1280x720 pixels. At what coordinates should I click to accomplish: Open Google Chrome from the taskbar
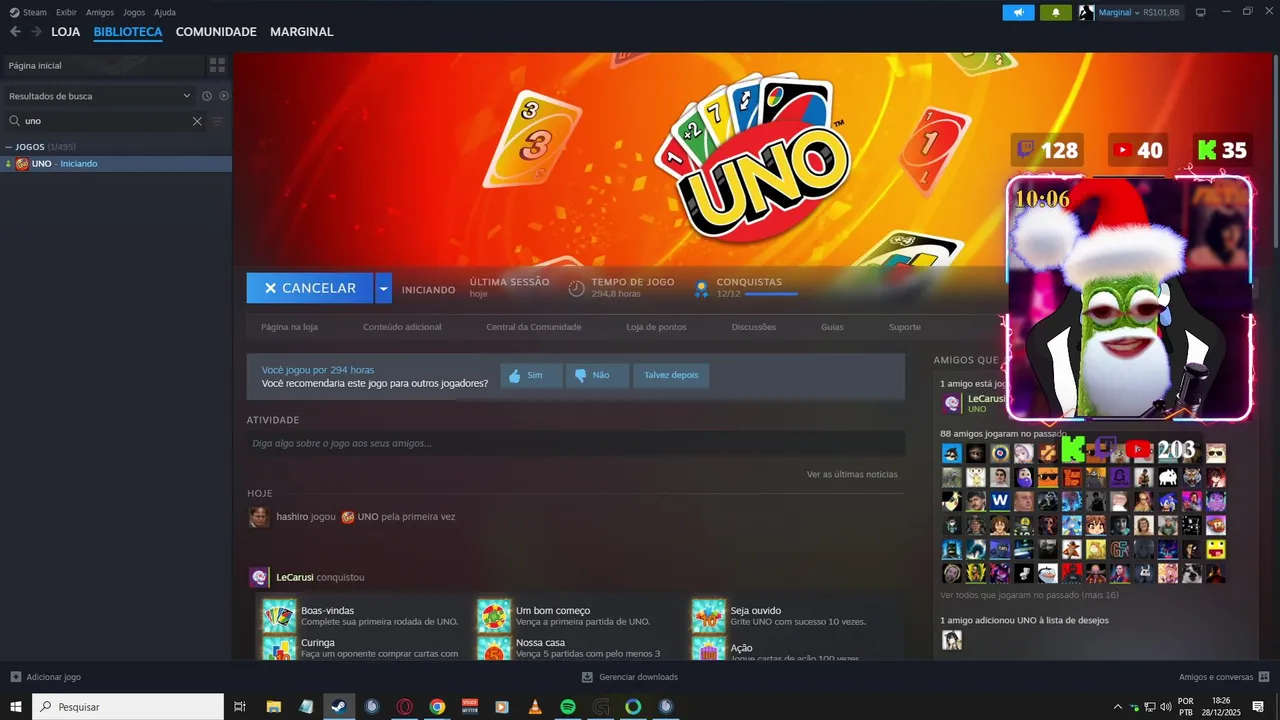[x=437, y=707]
